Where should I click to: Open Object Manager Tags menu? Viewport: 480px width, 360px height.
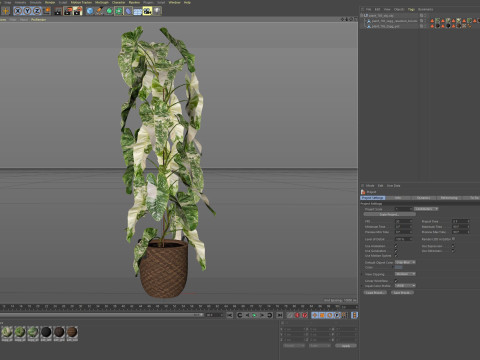[x=411, y=9]
